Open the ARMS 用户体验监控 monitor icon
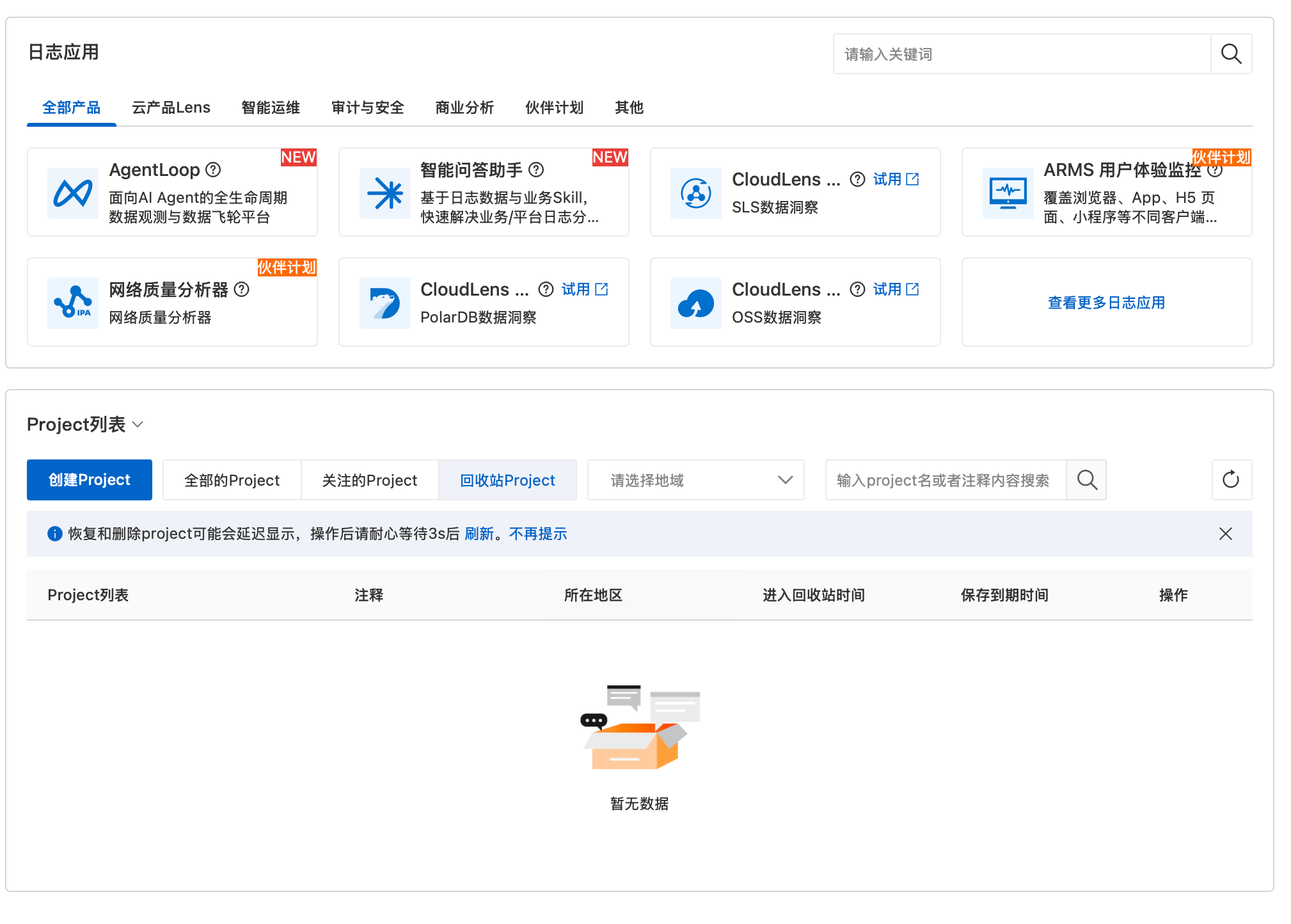The height and width of the screenshot is (924, 1291). [1008, 193]
